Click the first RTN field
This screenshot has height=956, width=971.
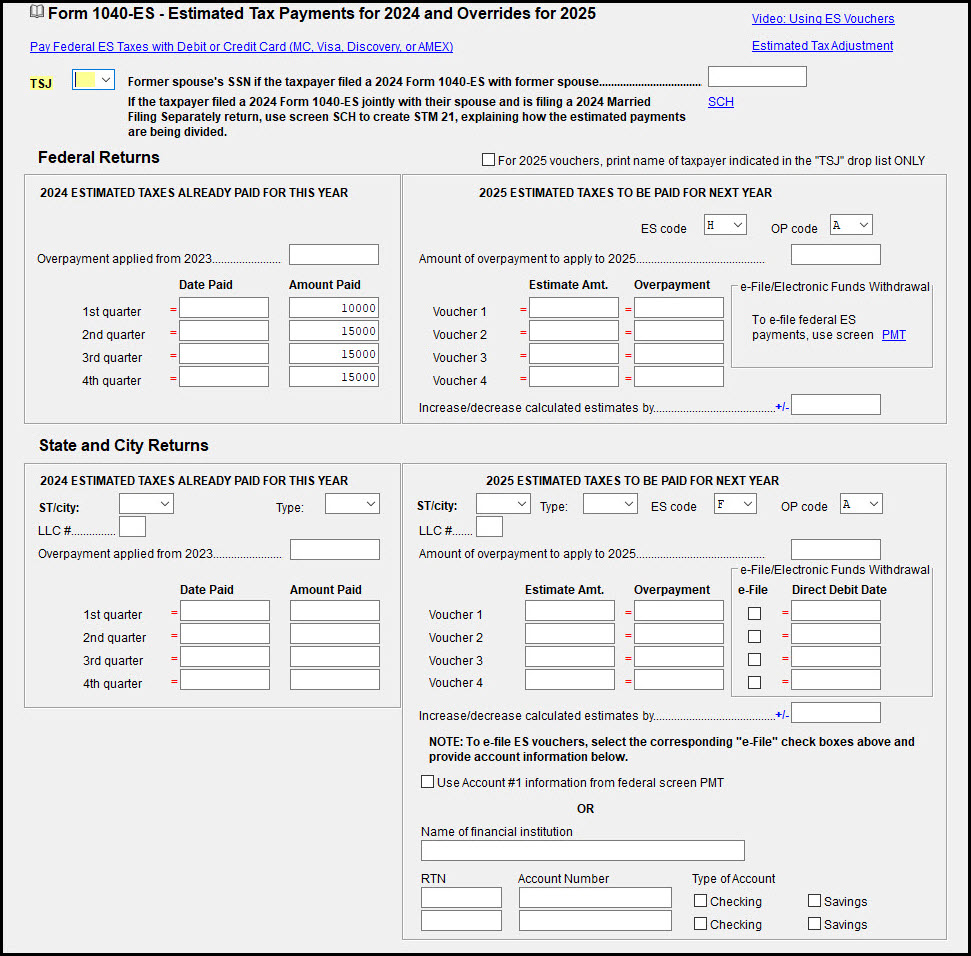(x=461, y=898)
